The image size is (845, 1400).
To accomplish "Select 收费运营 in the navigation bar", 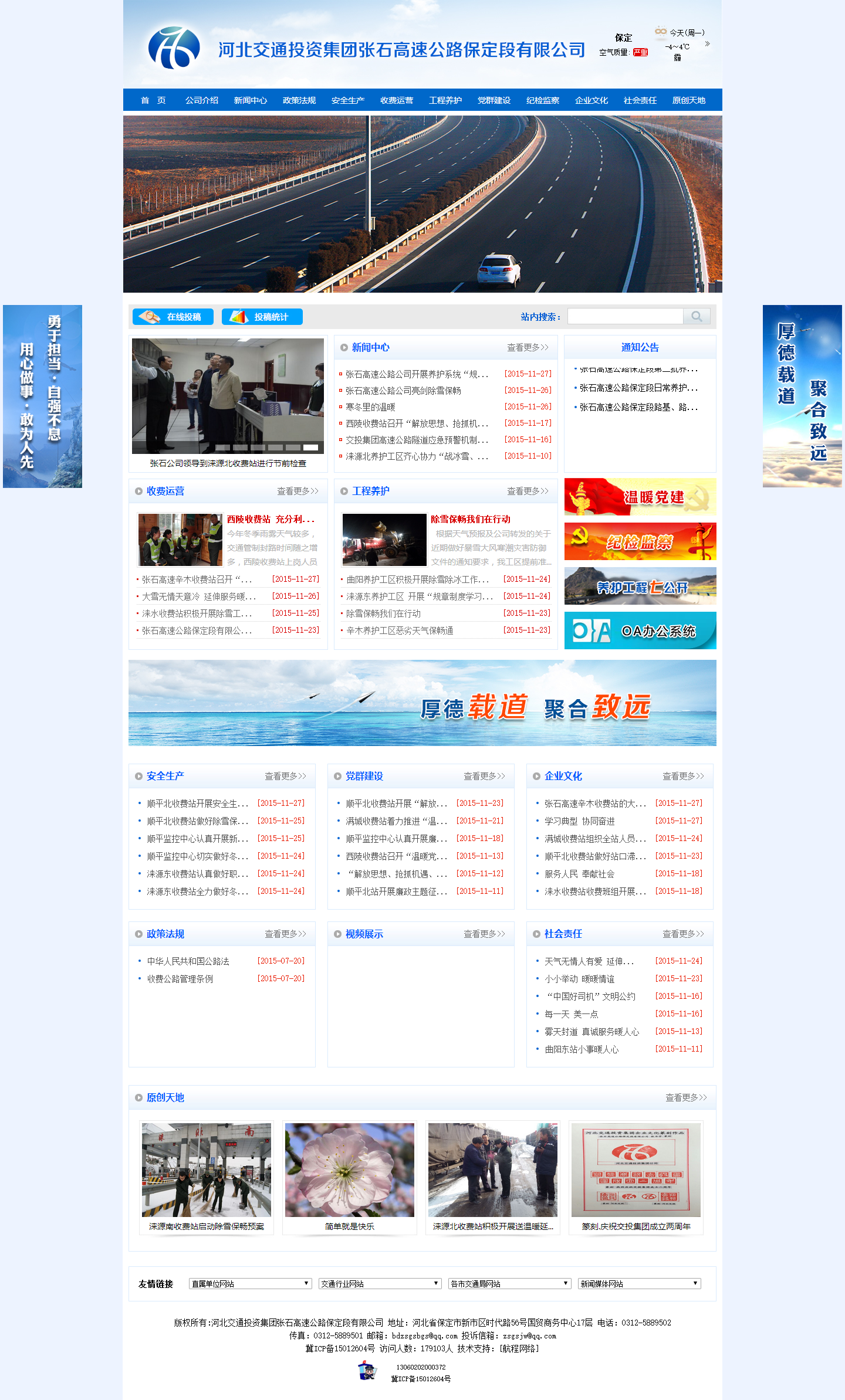I will pos(397,100).
